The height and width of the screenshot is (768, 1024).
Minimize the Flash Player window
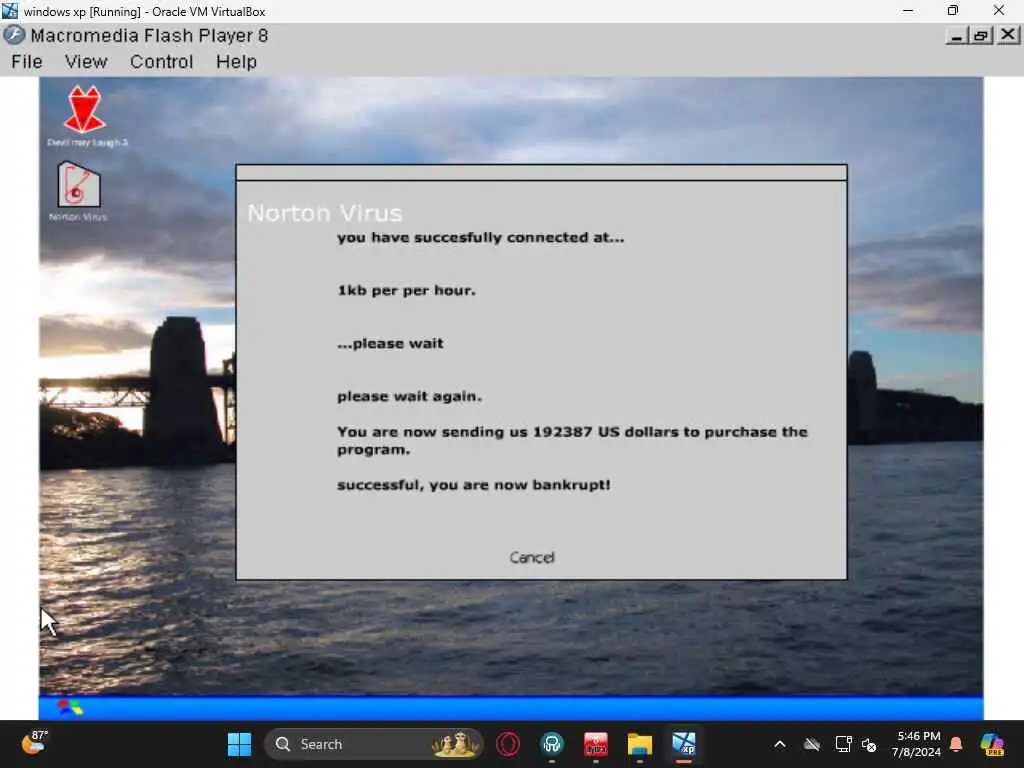pos(956,35)
